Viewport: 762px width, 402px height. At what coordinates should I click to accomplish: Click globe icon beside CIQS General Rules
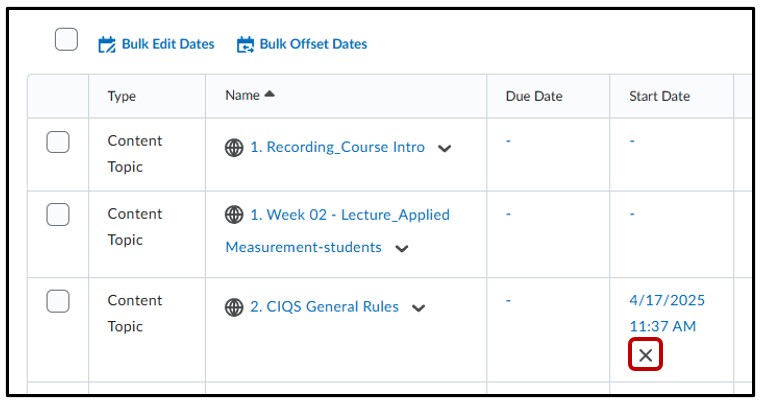[234, 308]
